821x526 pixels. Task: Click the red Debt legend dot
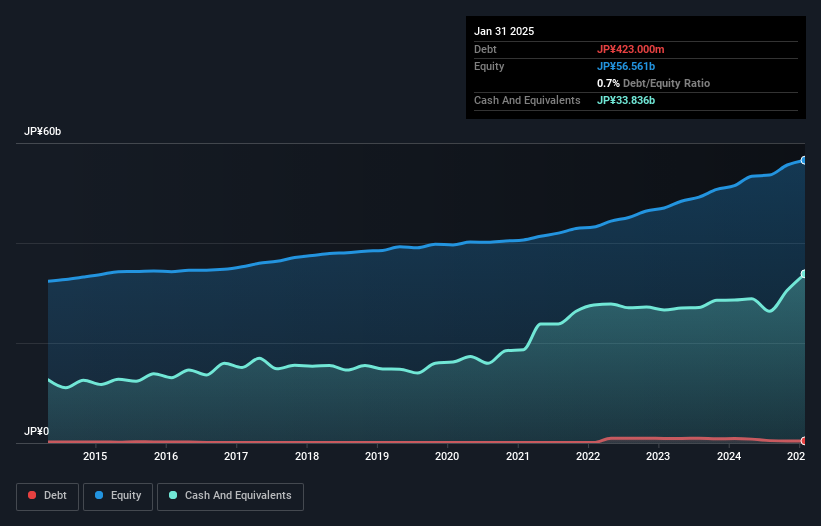coord(32,495)
